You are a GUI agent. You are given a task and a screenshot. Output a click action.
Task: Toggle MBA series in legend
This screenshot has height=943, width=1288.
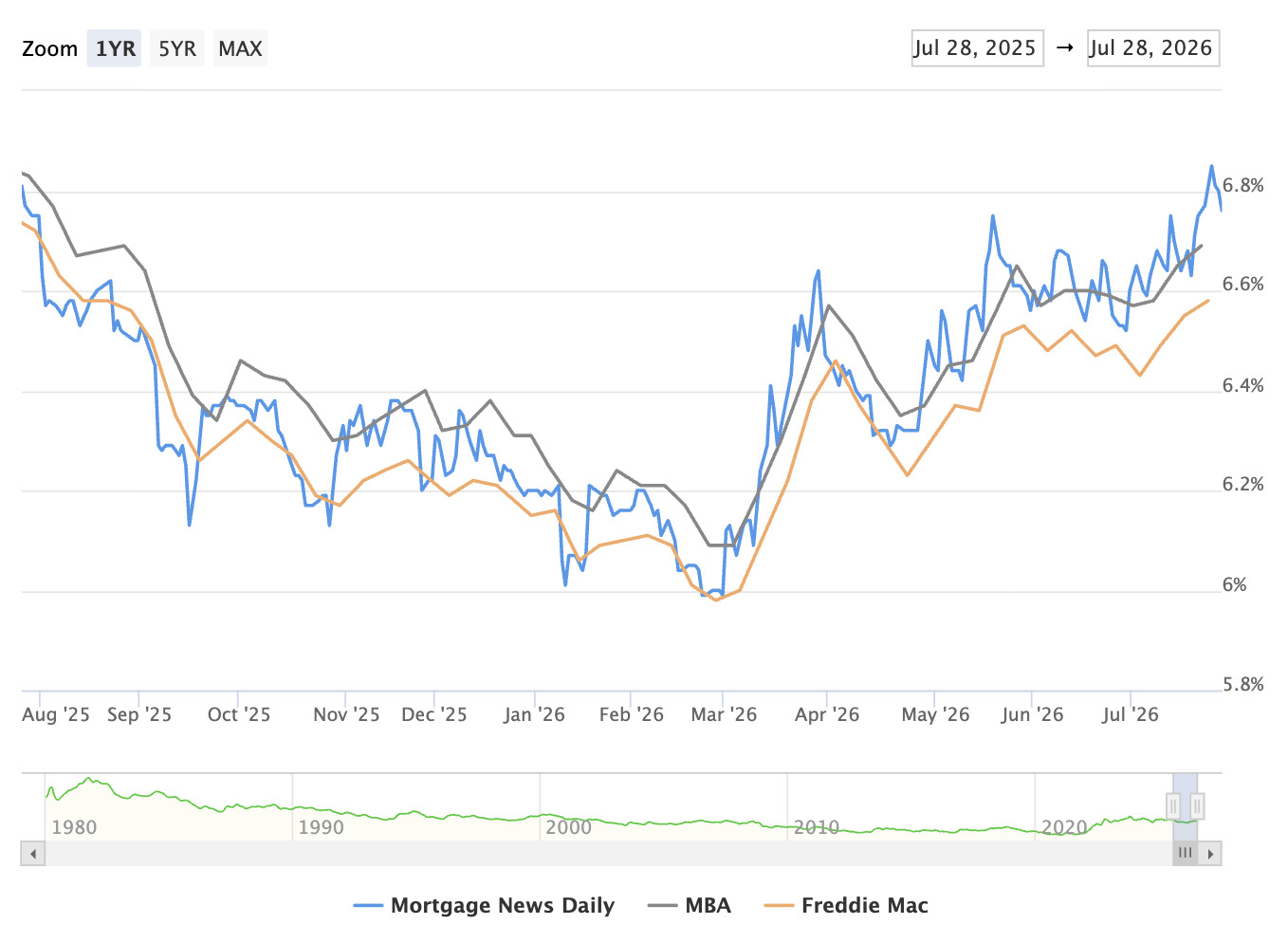(690, 905)
